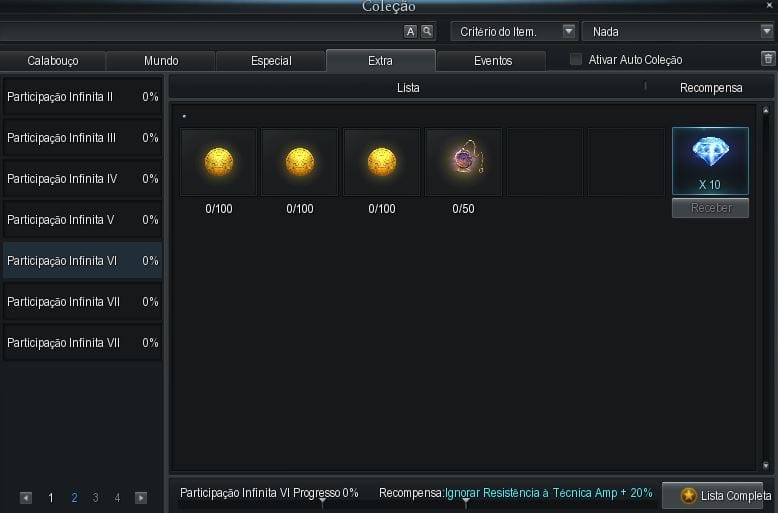Close the Coleção window
The height and width of the screenshot is (513, 778).
pos(769,5)
